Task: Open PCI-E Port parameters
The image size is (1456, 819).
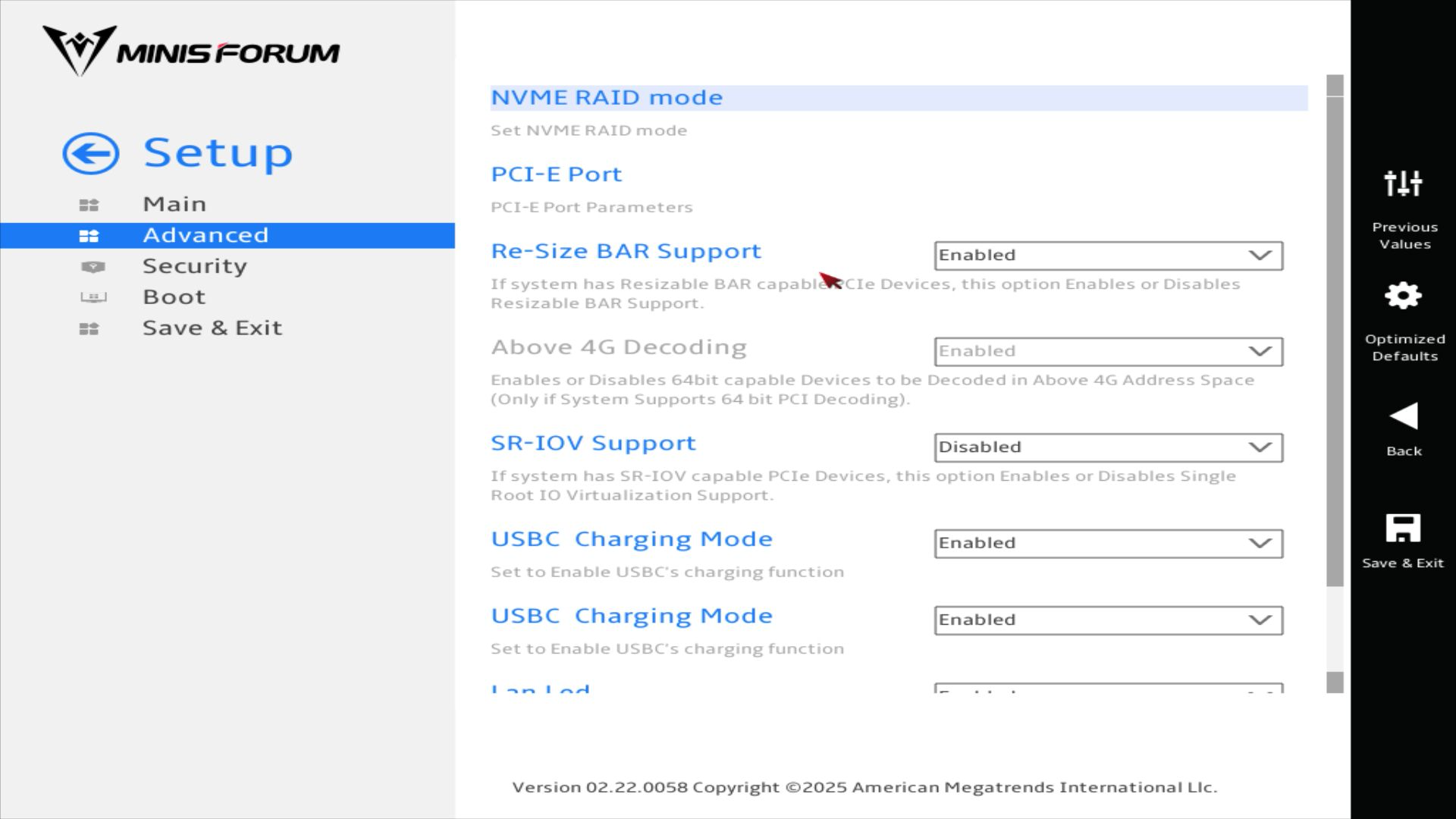Action: click(556, 174)
